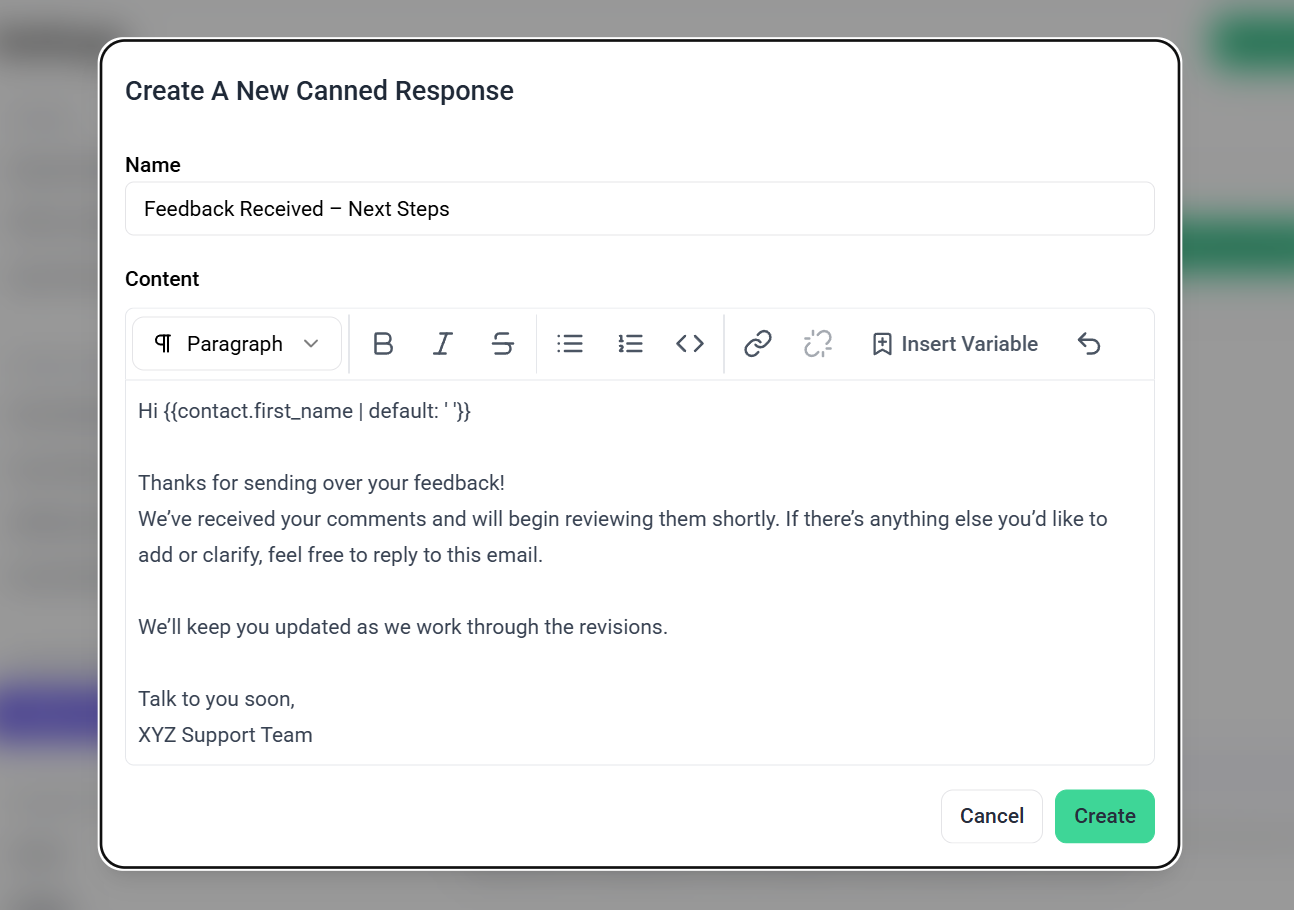
Task: Insert a bulleted list
Action: point(570,344)
